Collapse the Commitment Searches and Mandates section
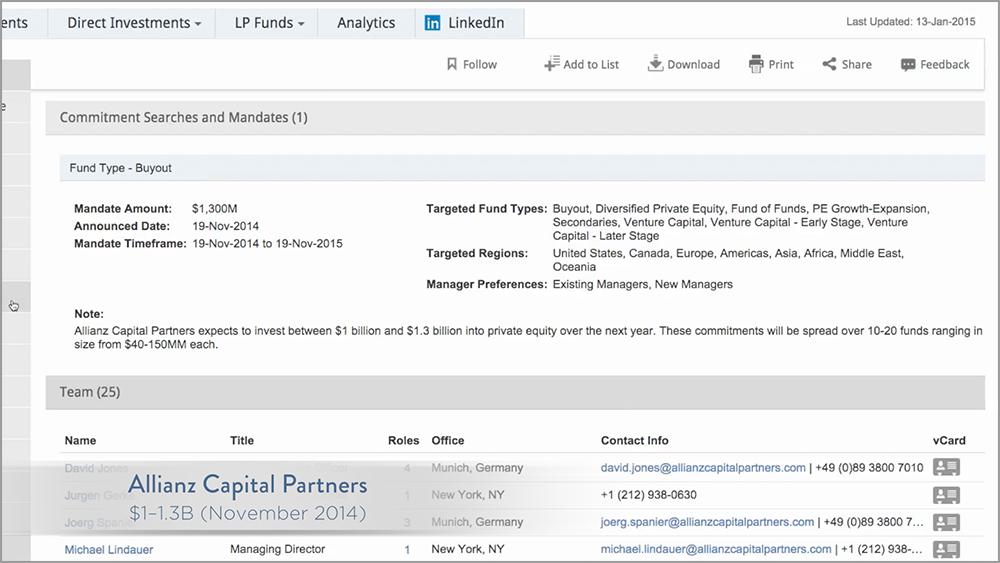Screen dimensions: 1000x563 pyautogui.click(x=515, y=117)
